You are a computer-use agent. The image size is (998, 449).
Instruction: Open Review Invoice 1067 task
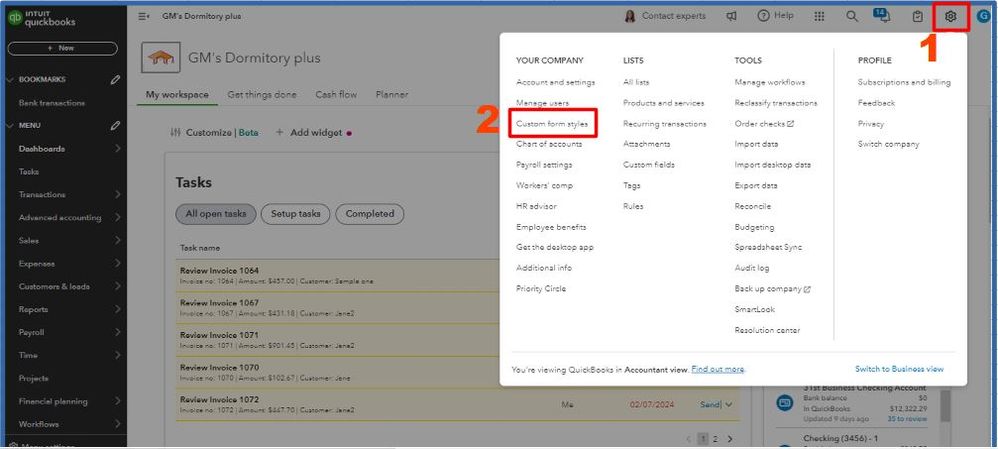[219, 303]
